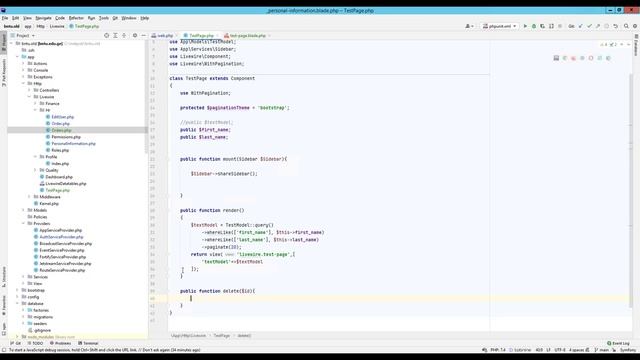Open Search Everywhere magnifier icon

(626, 26)
